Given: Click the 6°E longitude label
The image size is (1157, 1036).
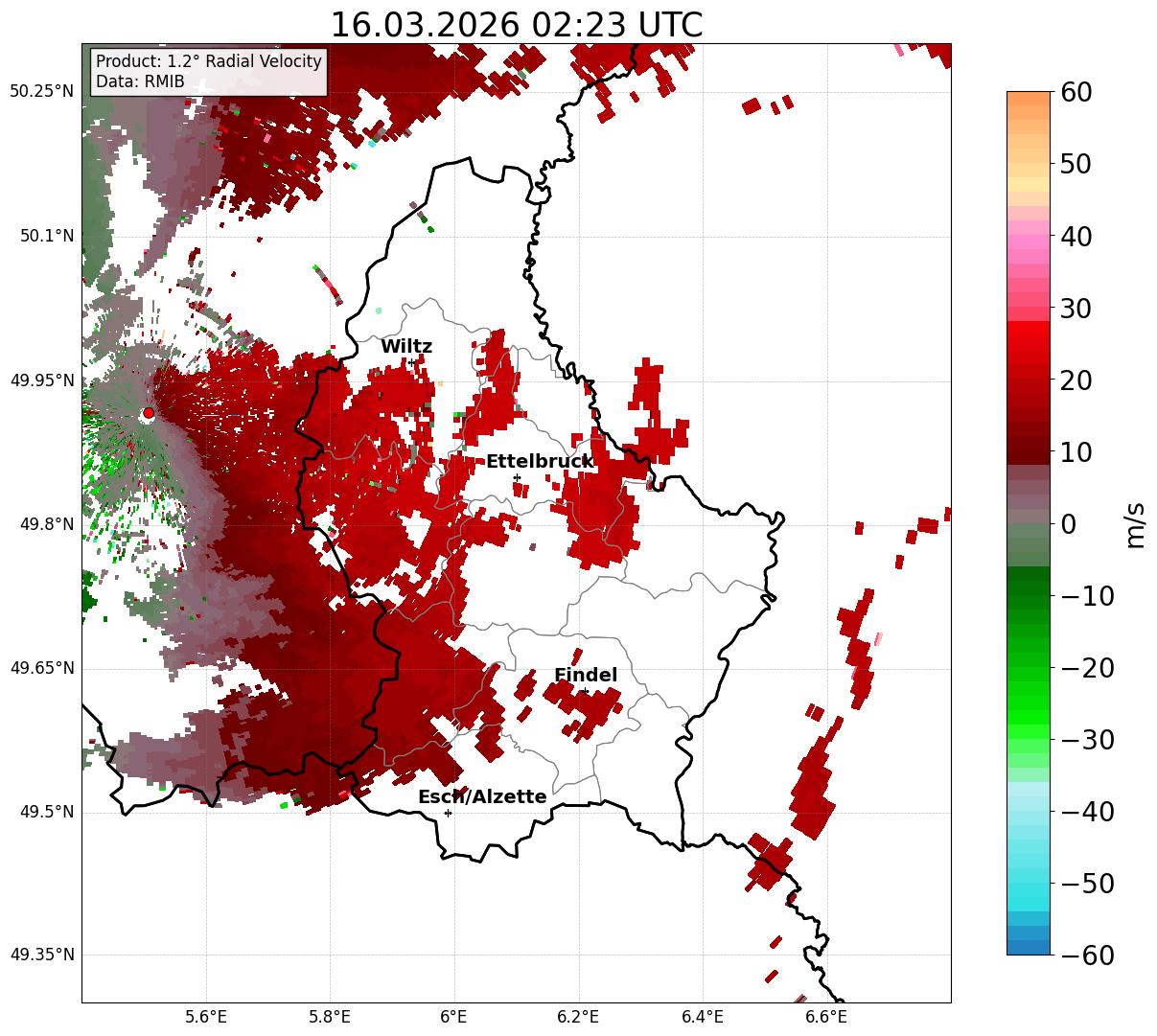Looking at the screenshot, I should 454,1017.
